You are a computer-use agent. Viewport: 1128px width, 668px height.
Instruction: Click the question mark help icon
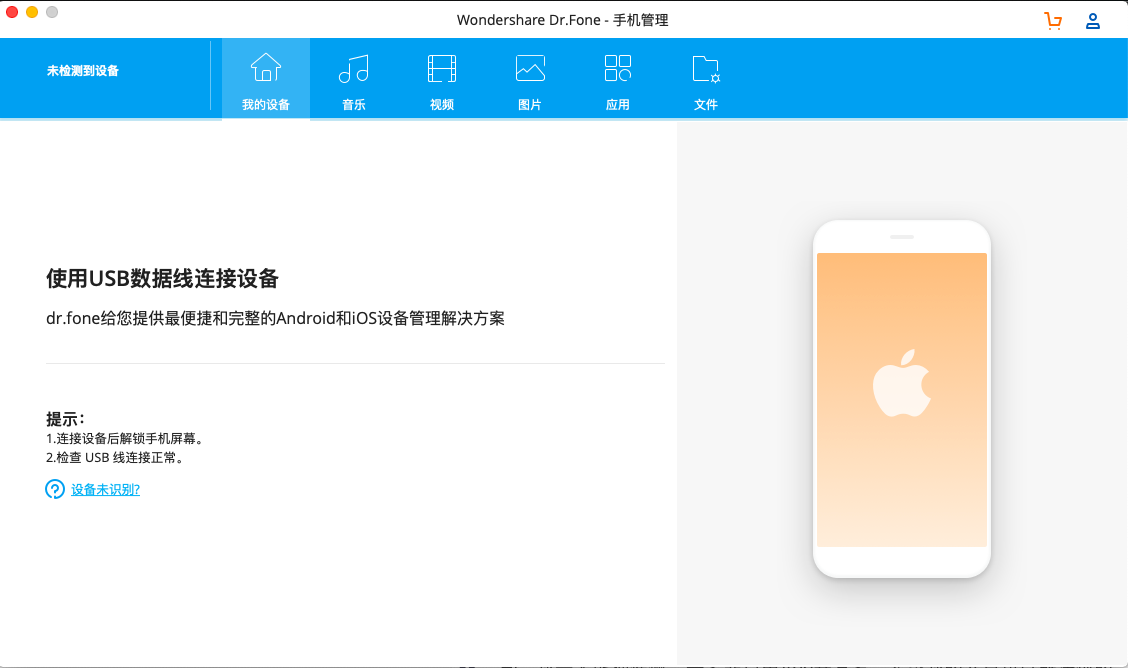coord(55,489)
